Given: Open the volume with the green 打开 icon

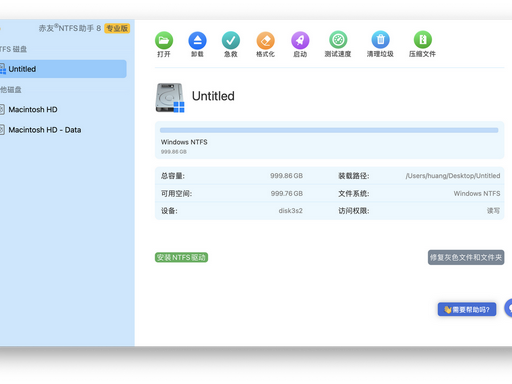Looking at the screenshot, I should pos(164,40).
